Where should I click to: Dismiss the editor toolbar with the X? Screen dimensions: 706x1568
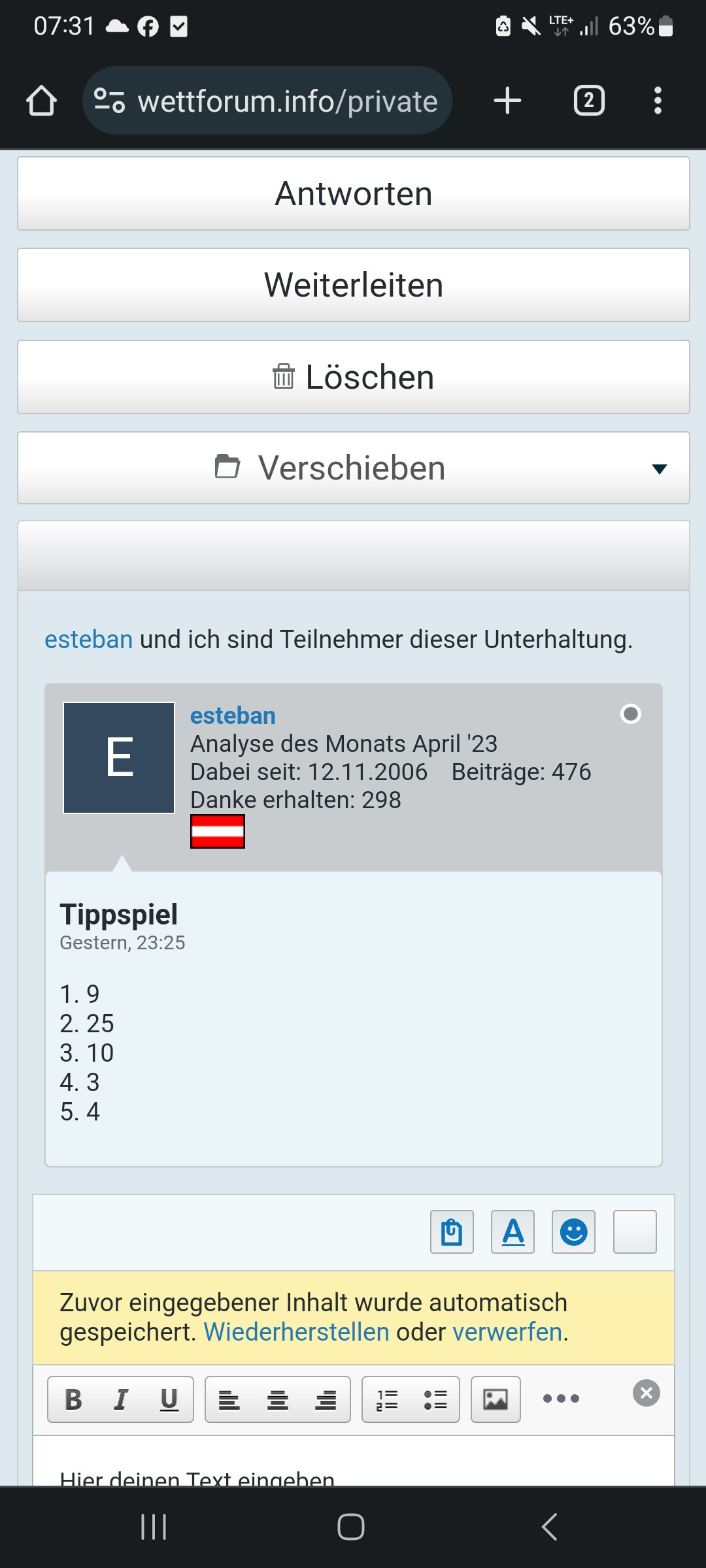click(647, 1393)
